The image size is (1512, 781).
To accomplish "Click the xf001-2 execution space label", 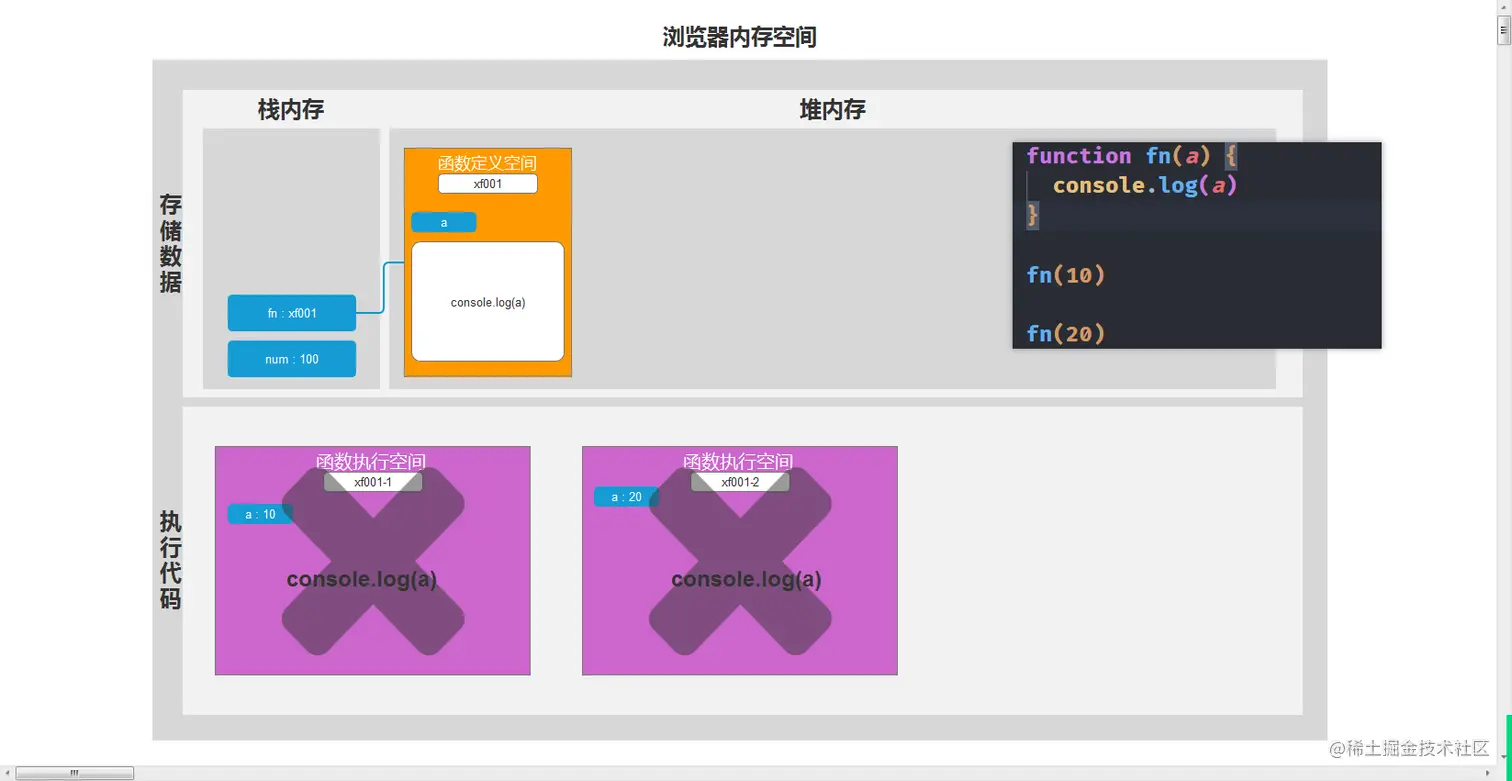I will coord(740,482).
